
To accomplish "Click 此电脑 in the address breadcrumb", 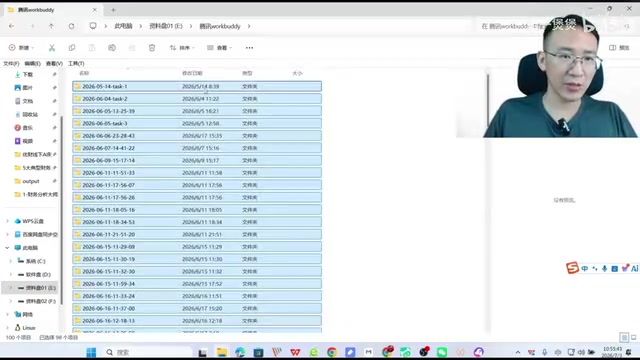I will 123,26.
